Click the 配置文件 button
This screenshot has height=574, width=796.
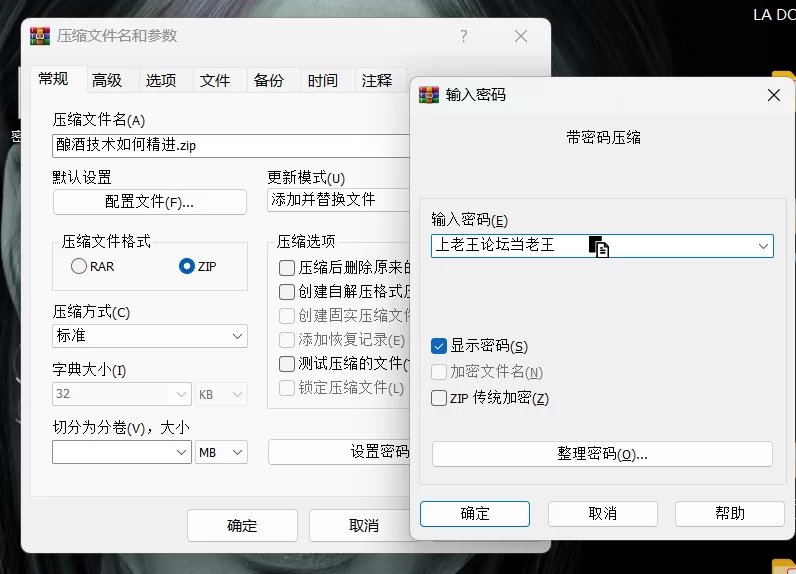(150, 202)
